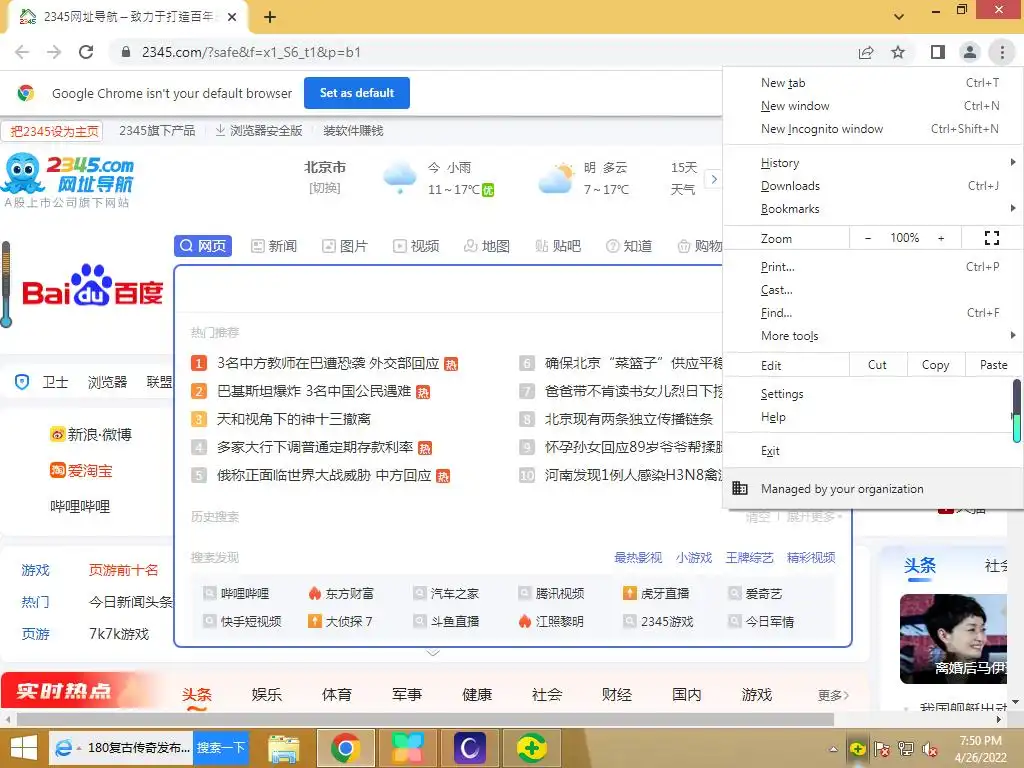Click the share page icon in the address bar
1024x768 pixels.
click(x=866, y=52)
